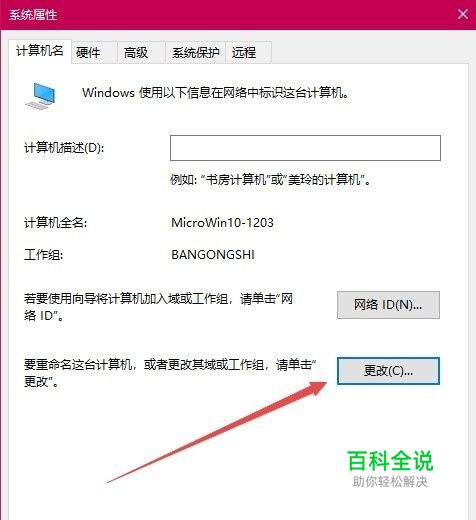Click the Windows network identification description text
Image resolution: width=476 pixels, height=520 pixels.
(x=216, y=93)
